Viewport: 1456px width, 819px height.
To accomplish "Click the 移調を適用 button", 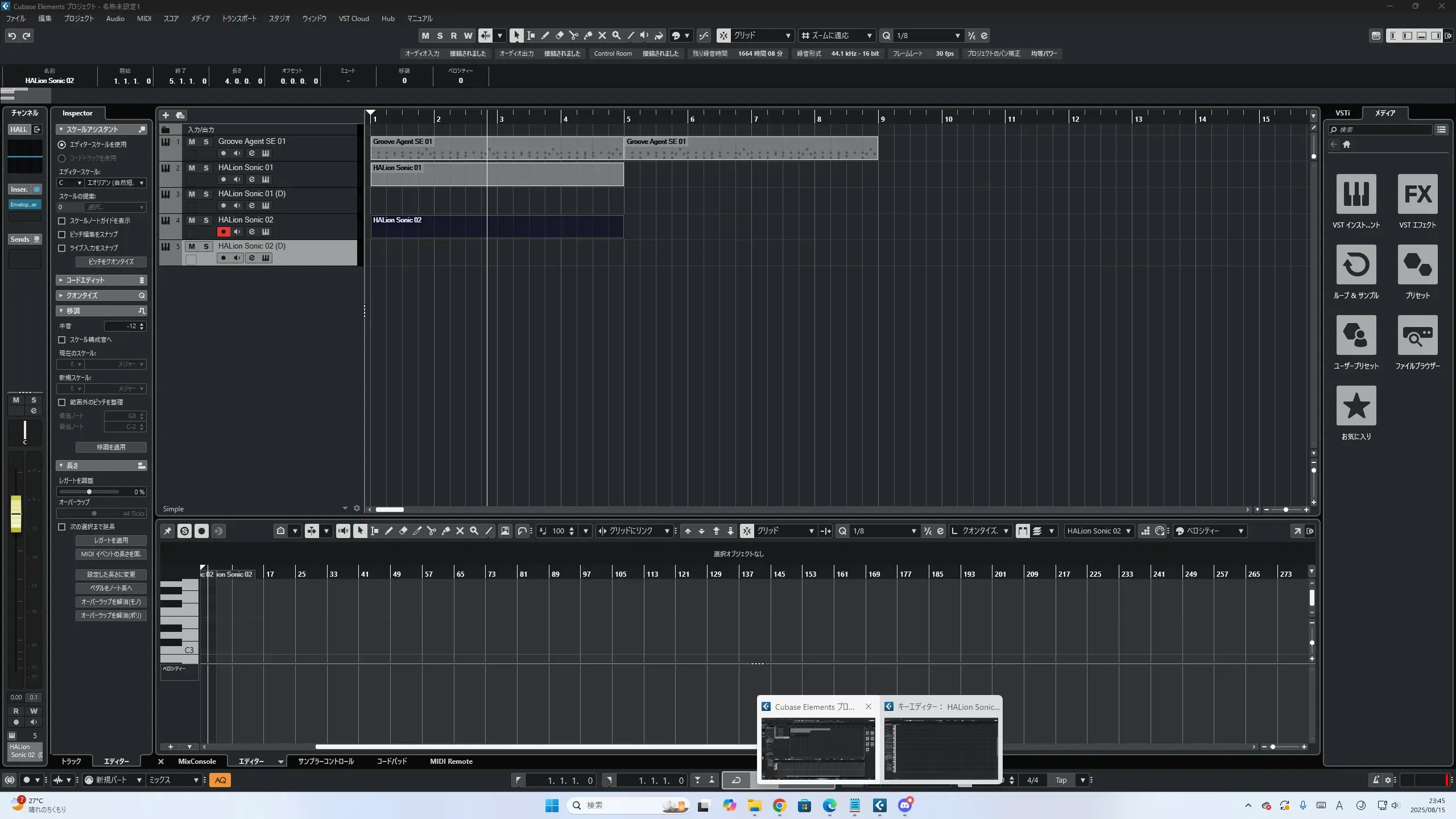I will 111,447.
